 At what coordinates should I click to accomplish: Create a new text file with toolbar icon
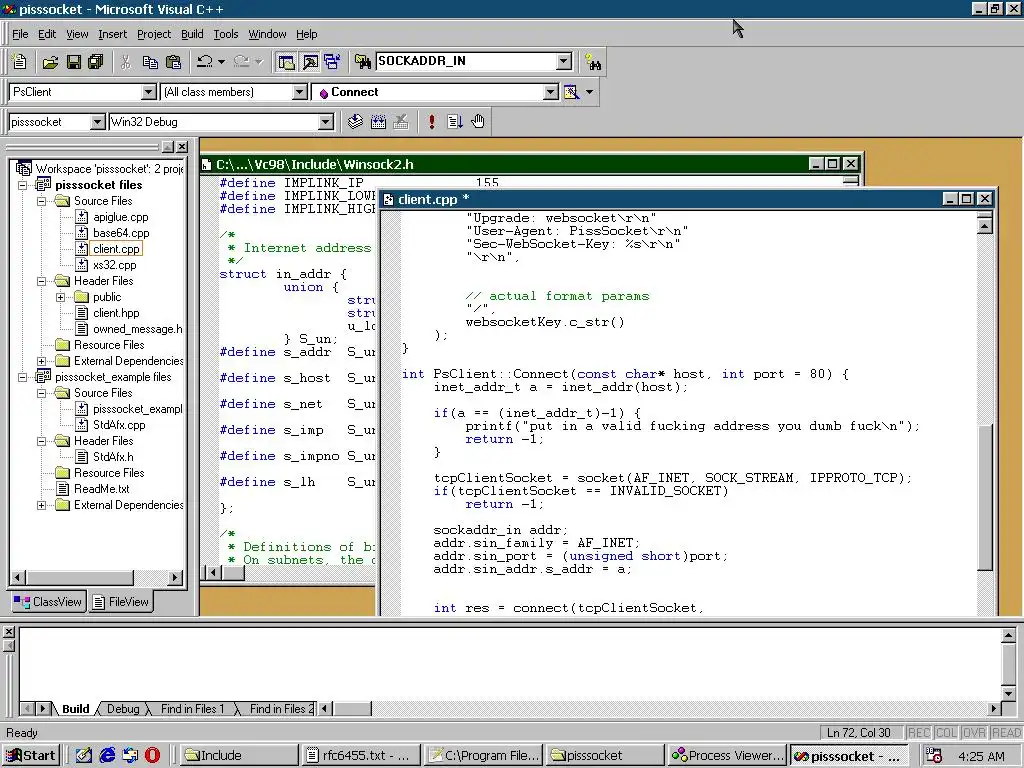coord(20,61)
